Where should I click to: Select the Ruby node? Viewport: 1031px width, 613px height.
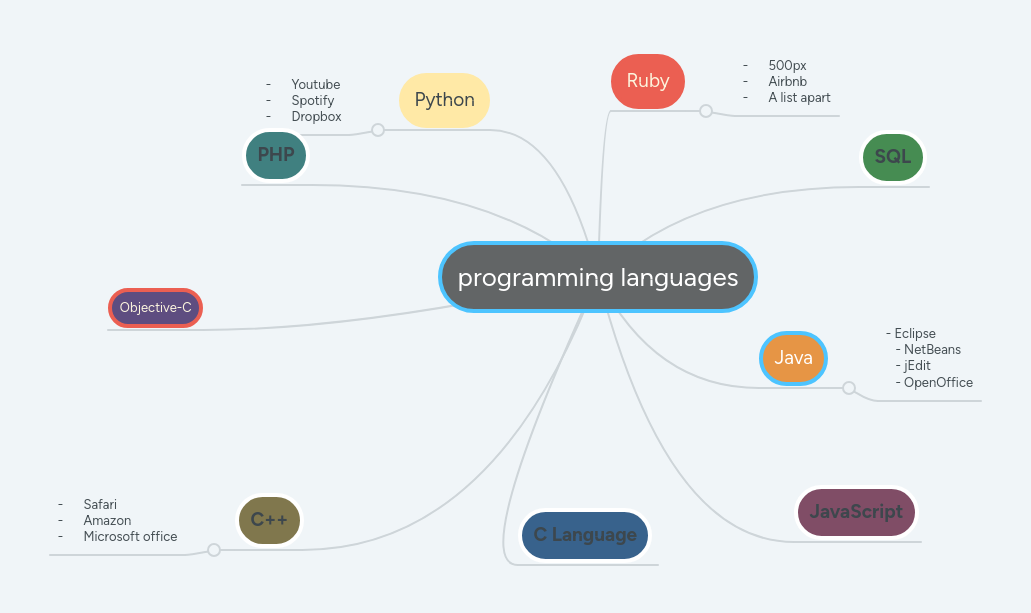pos(647,81)
